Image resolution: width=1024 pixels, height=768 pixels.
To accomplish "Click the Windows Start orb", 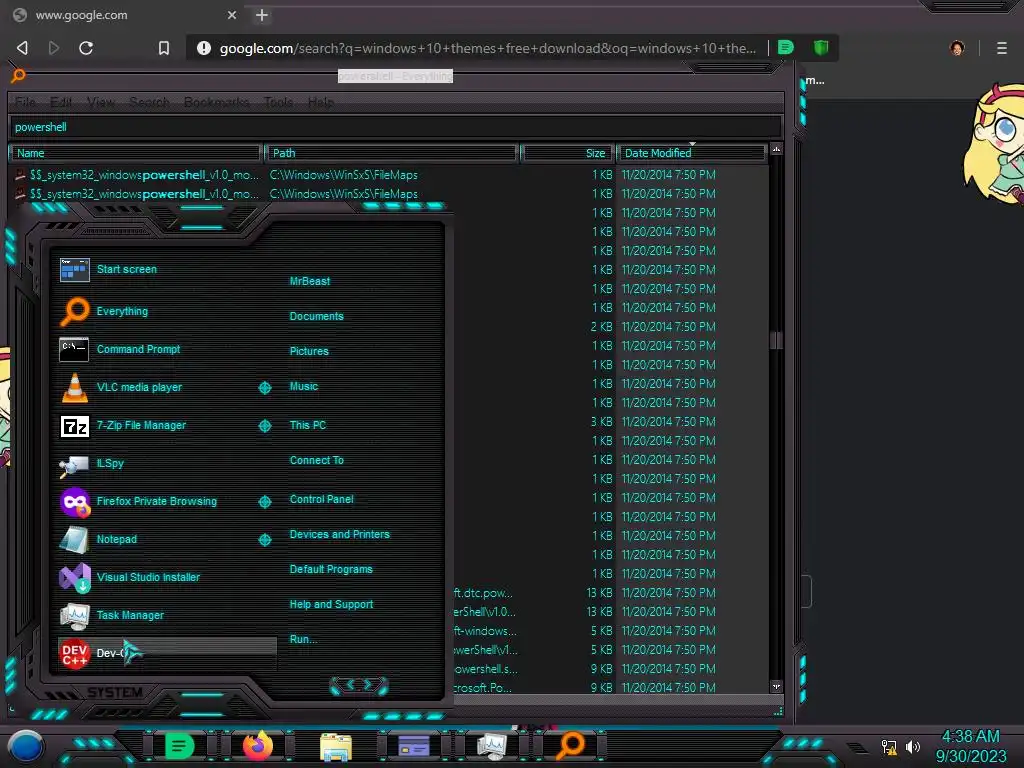I will pos(26,746).
